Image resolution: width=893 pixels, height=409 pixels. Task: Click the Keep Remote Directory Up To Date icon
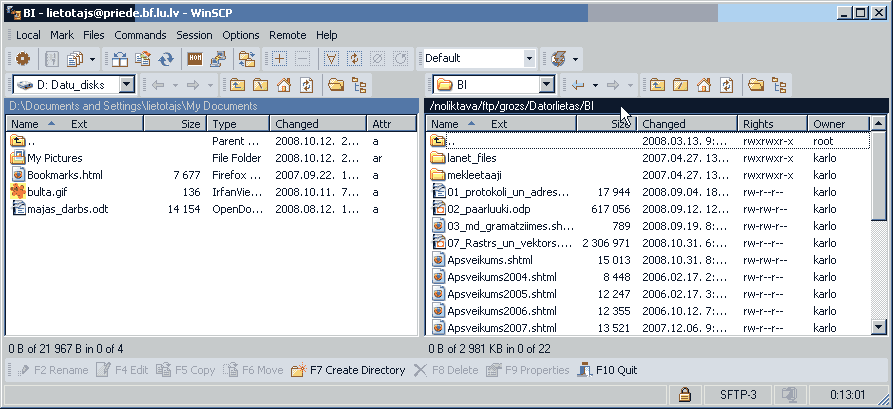[143, 58]
